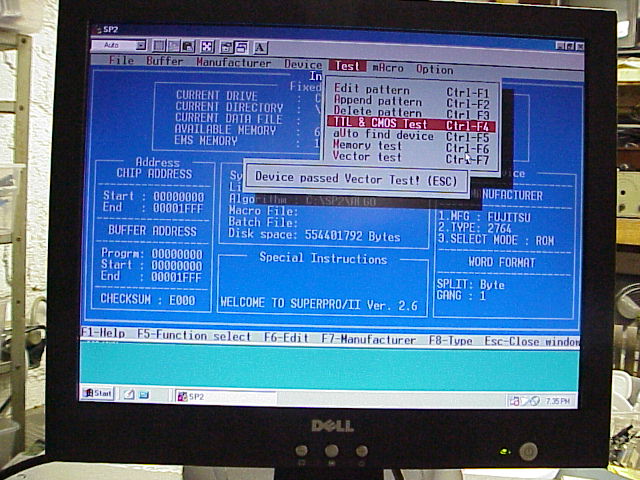Click the Disk space: 554401792 Bytes line
The image size is (640, 480).
(x=314, y=236)
